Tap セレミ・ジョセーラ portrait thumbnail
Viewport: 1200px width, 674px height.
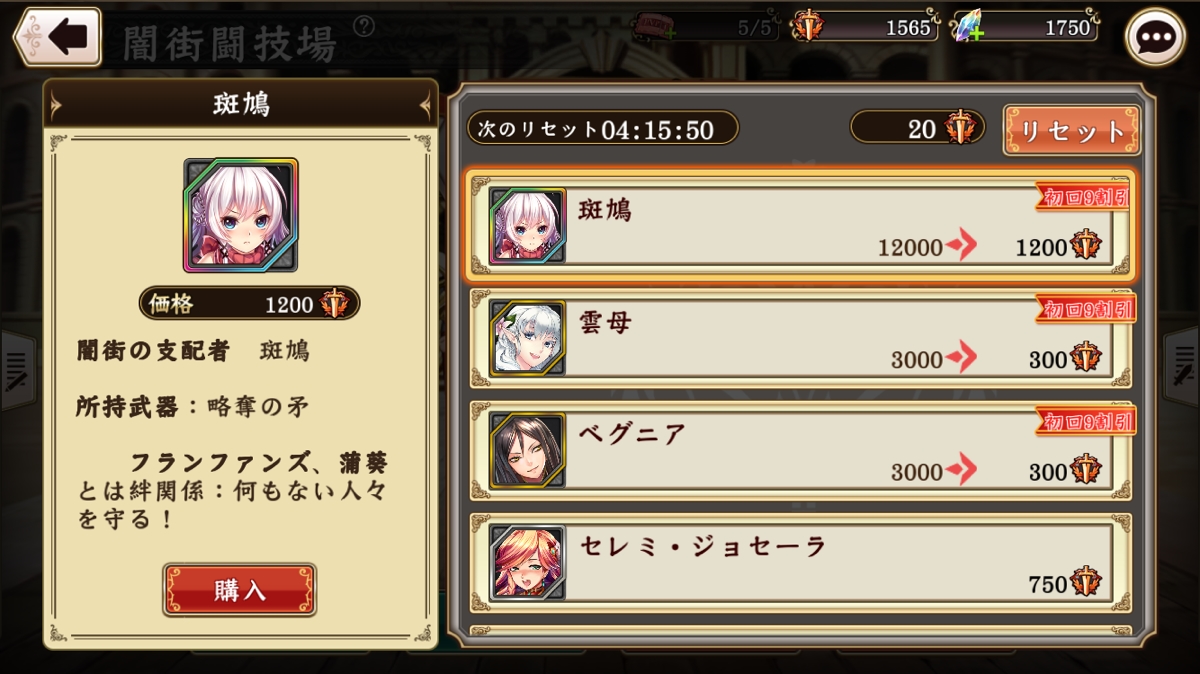pyautogui.click(x=528, y=562)
